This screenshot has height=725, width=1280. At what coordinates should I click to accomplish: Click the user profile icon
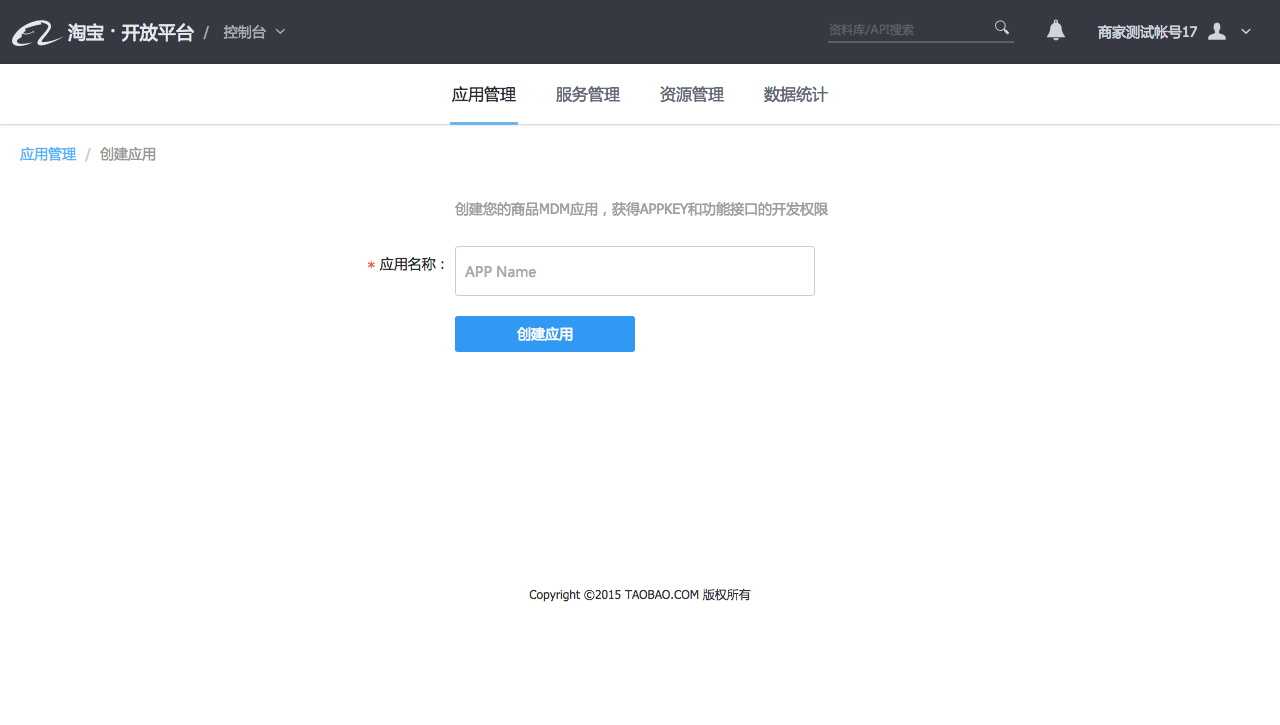[1216, 31]
